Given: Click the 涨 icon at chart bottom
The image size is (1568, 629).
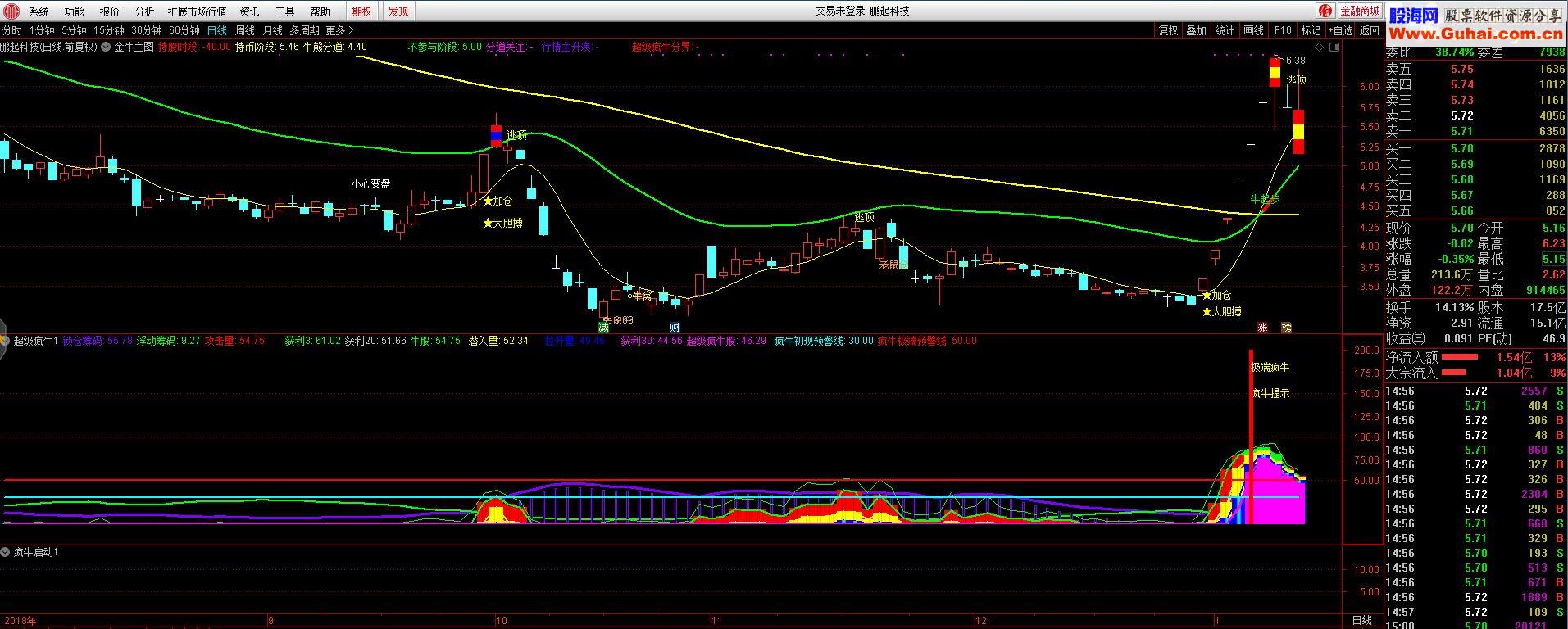Looking at the screenshot, I should (1262, 327).
